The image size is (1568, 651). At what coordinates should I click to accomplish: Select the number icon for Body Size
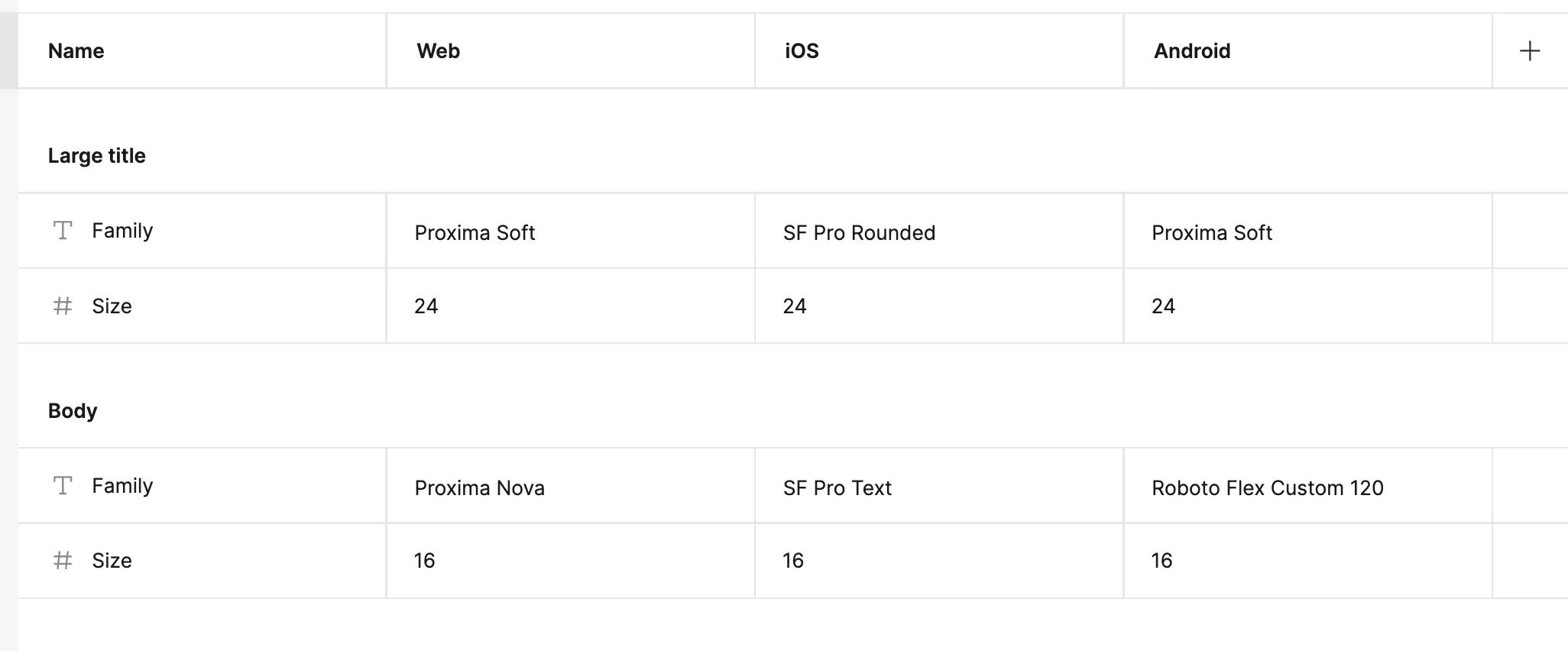(x=63, y=560)
